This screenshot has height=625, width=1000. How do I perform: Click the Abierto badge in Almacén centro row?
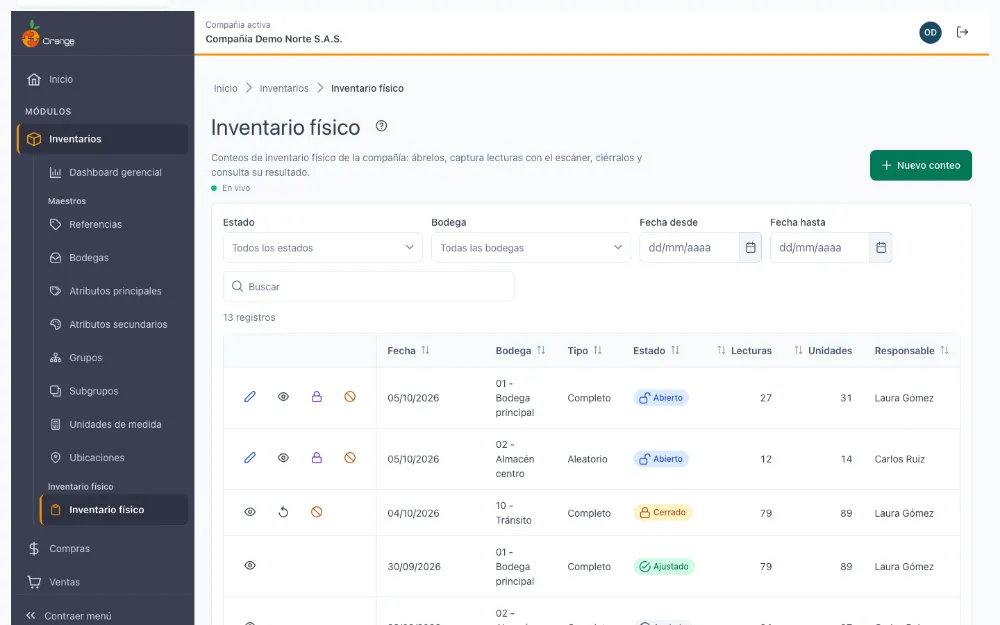click(661, 459)
